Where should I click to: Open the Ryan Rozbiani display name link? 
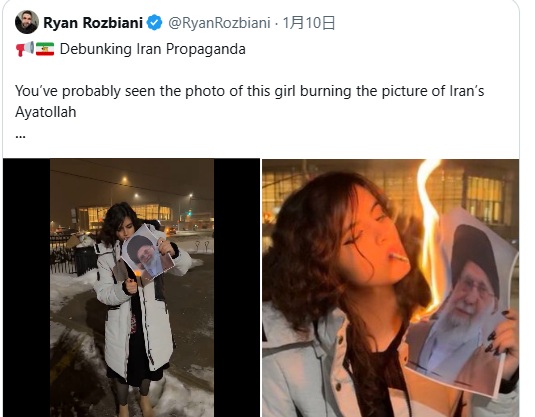[93, 23]
